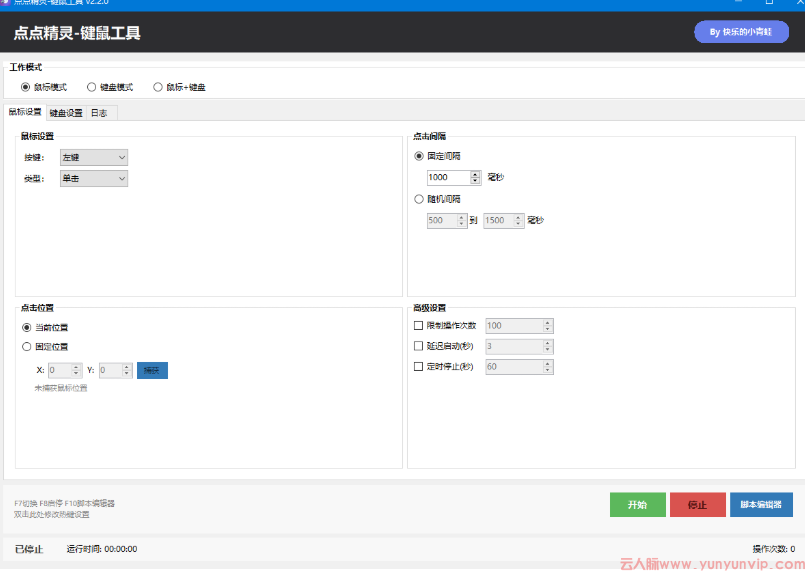Screen dimensions: 805x571
Task: Choose the 鼠标+键盘 work mode
Action: pyautogui.click(x=158, y=87)
